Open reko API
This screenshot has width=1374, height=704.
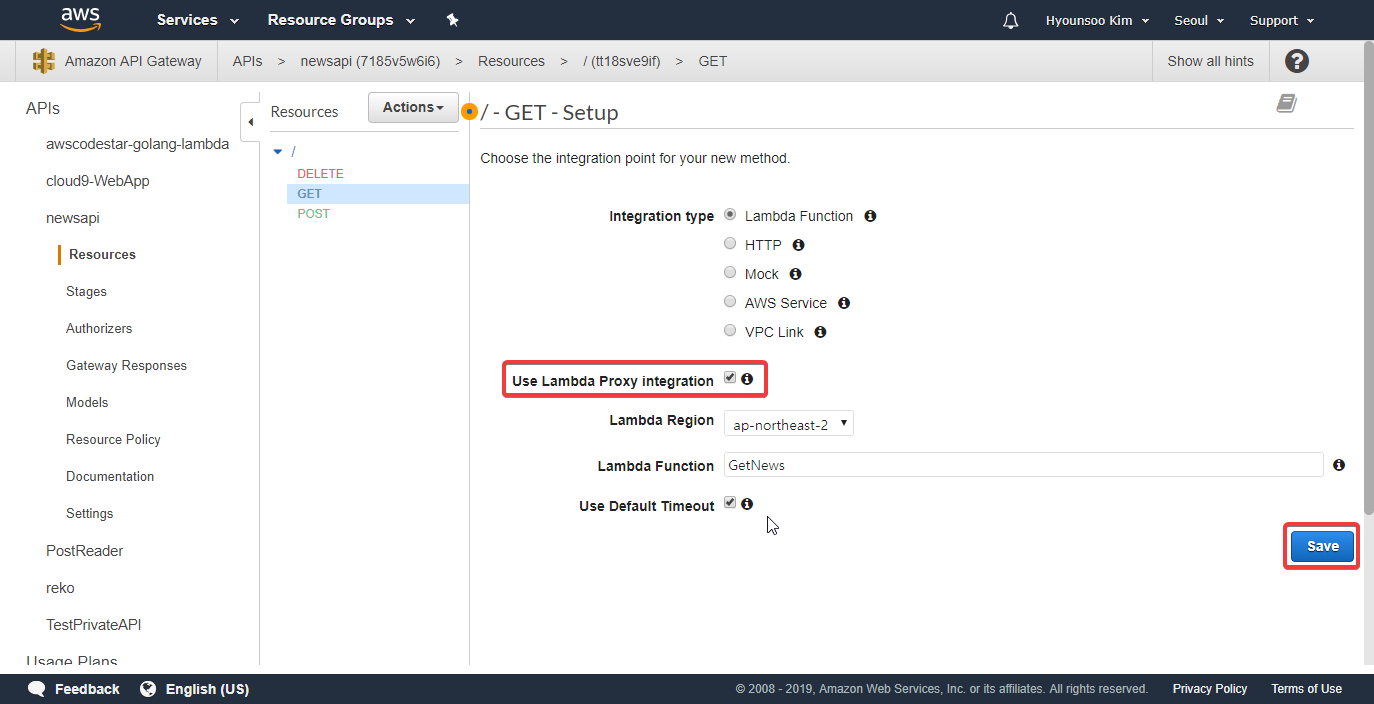coord(60,588)
